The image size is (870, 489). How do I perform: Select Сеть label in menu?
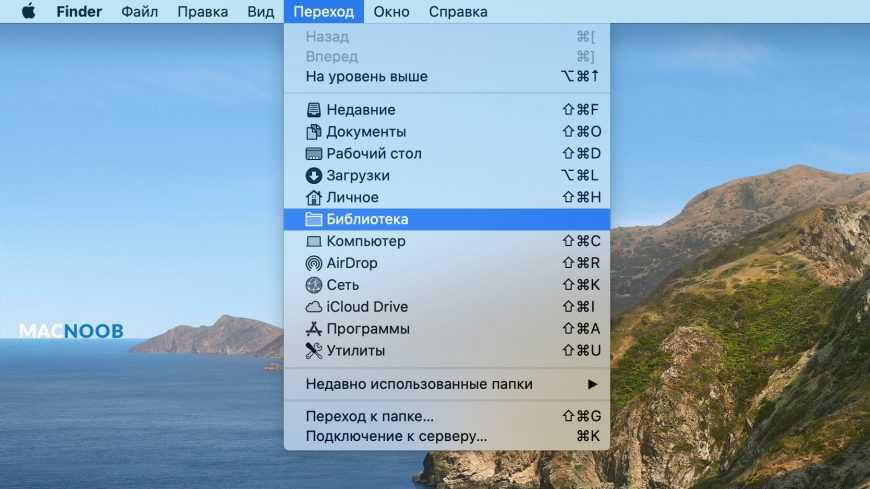(343, 285)
